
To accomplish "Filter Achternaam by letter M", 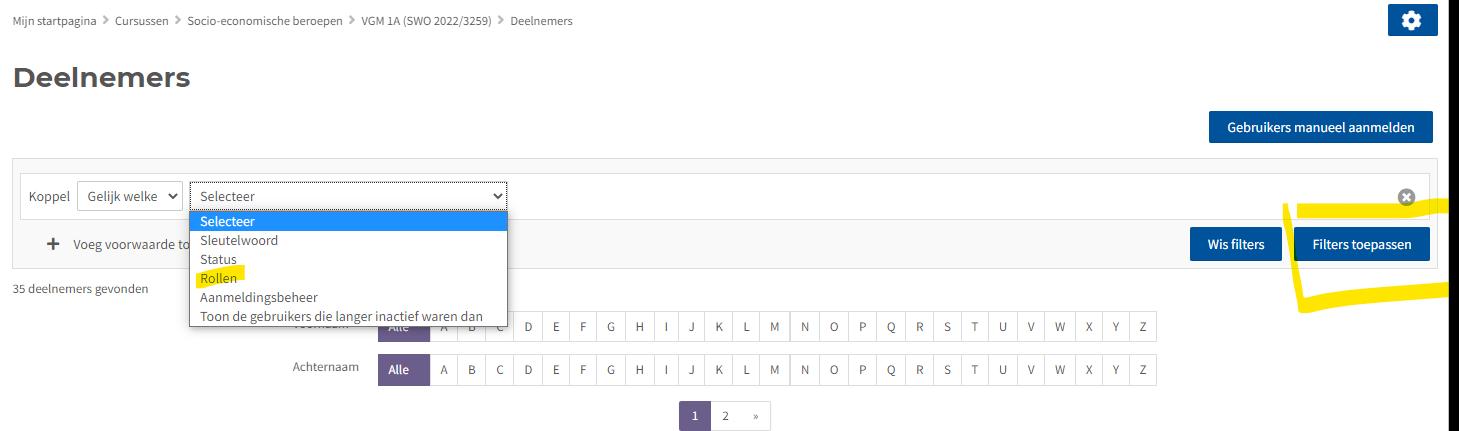I will click(x=774, y=369).
